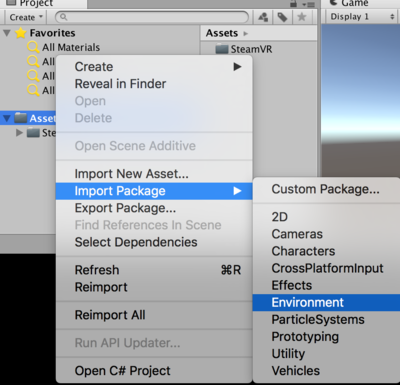Open the SteamVR folder in Assets pane
The image size is (400, 385).
(251, 49)
